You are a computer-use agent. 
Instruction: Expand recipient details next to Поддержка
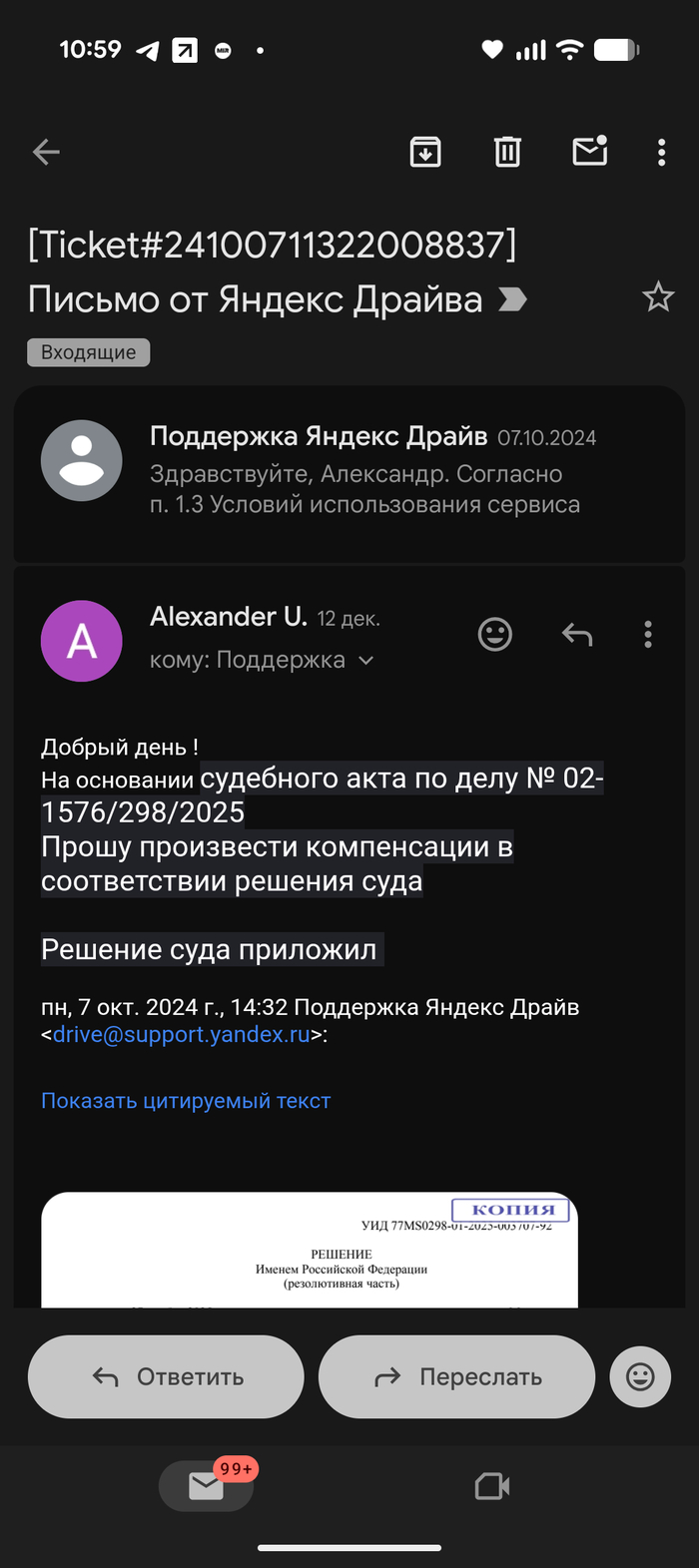365,661
